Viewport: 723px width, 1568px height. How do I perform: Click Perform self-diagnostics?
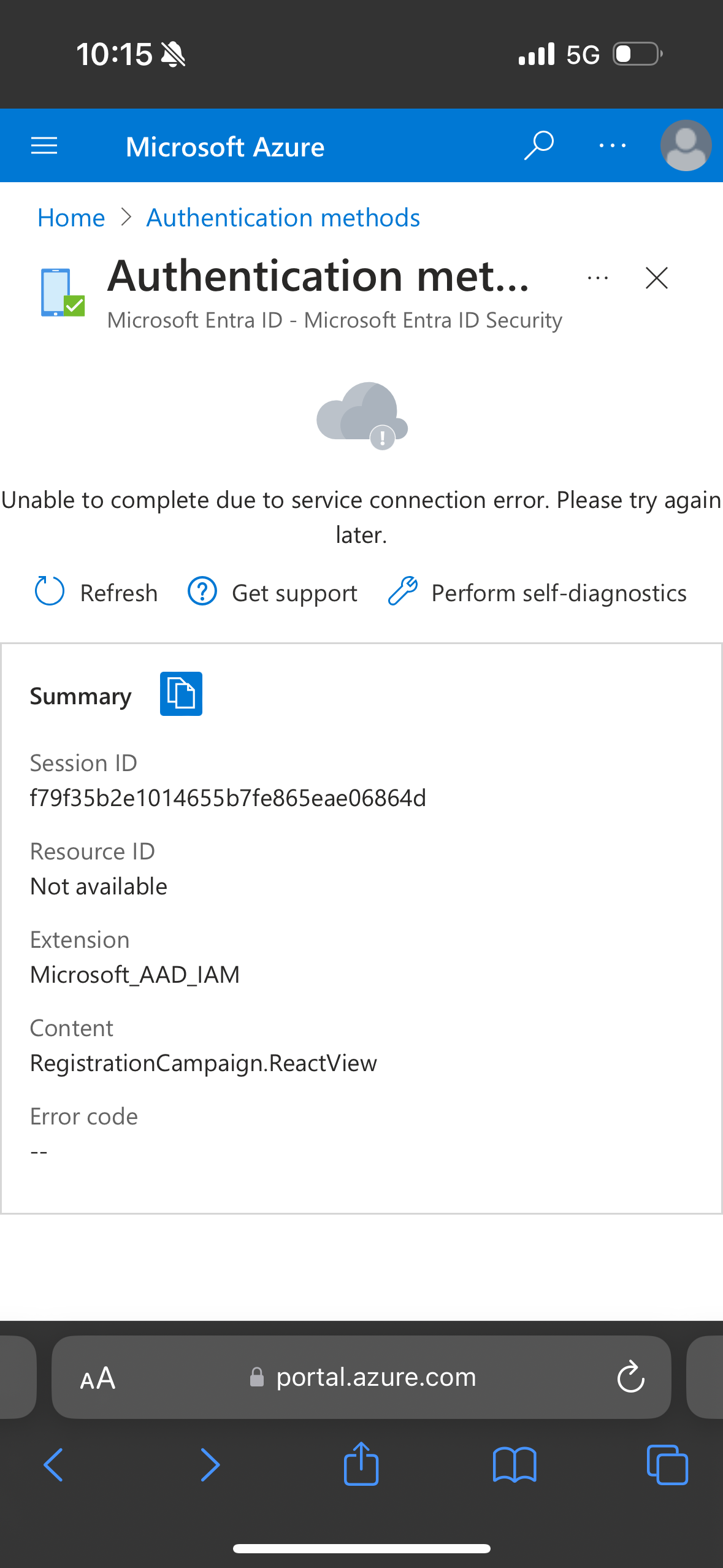538,593
